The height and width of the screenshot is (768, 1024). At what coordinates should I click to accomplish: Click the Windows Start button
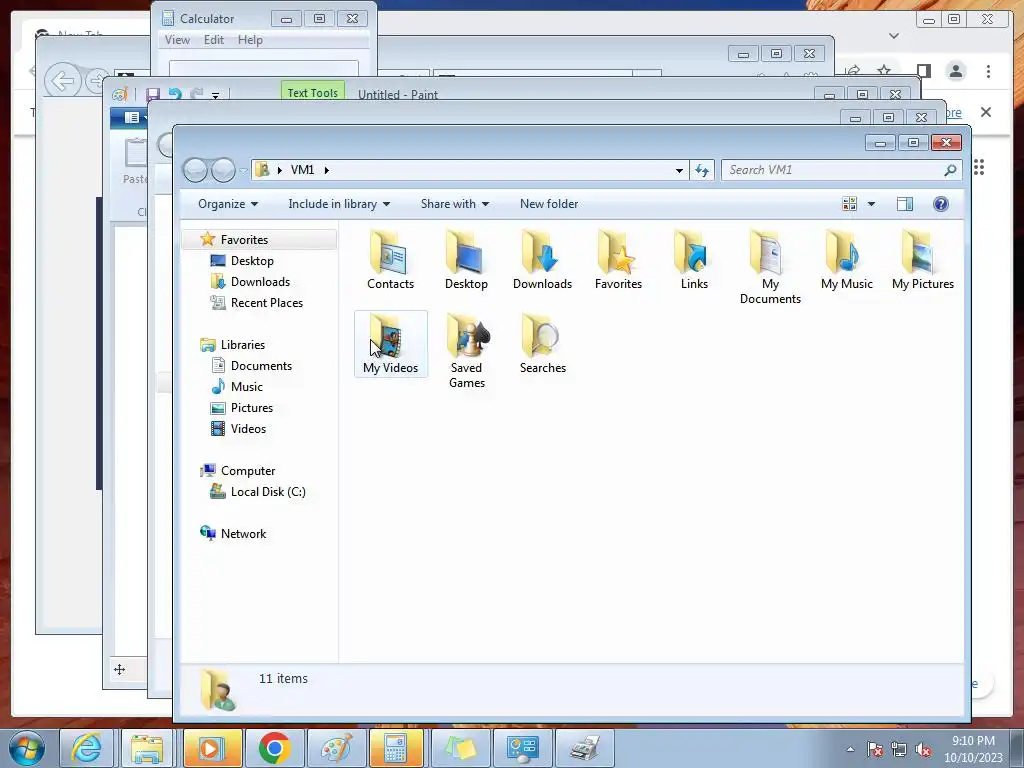coord(27,748)
